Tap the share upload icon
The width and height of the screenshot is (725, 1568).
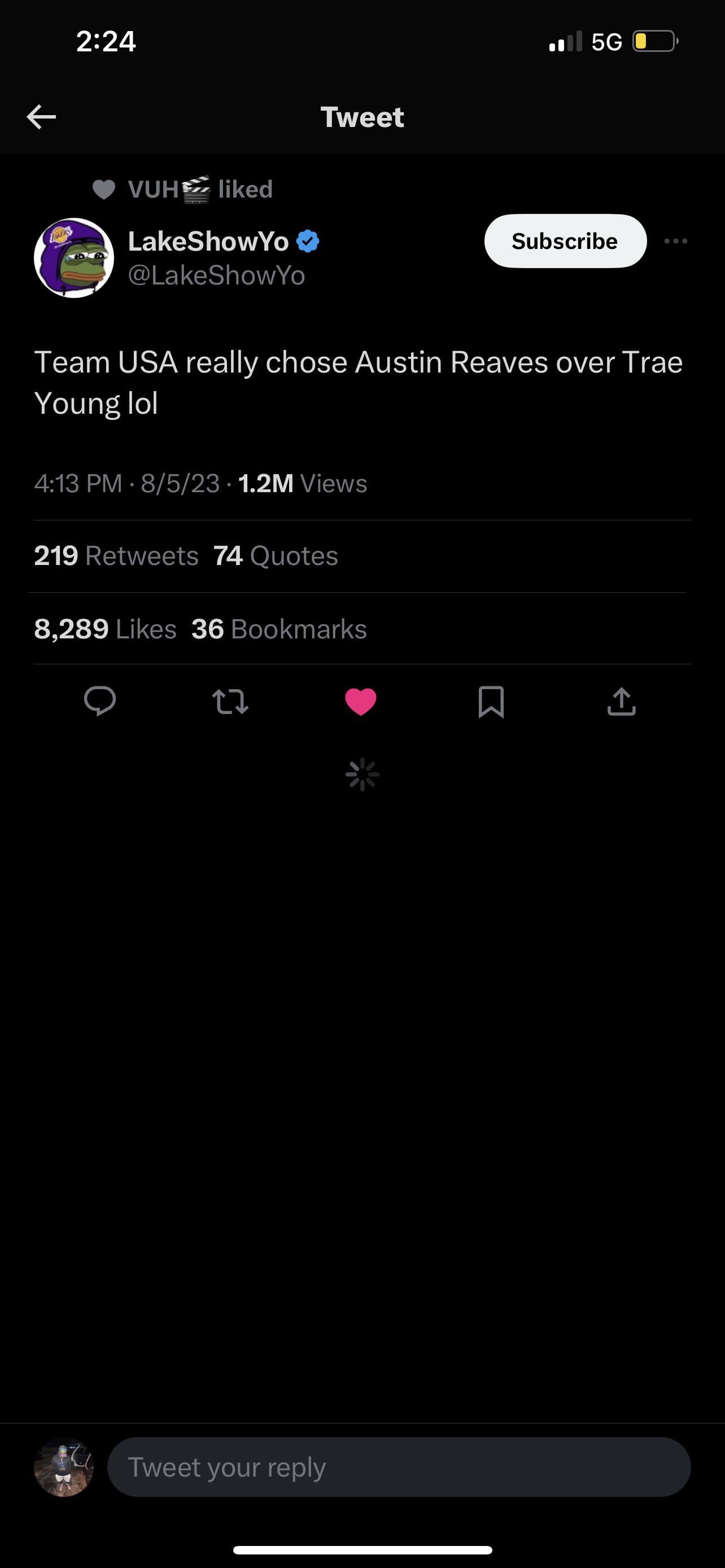coord(621,701)
